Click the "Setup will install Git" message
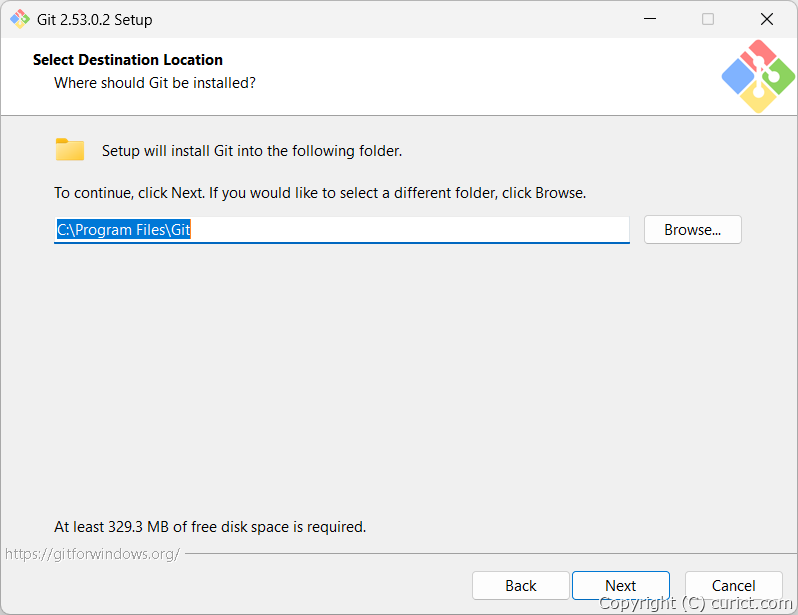 pyautogui.click(x=252, y=151)
